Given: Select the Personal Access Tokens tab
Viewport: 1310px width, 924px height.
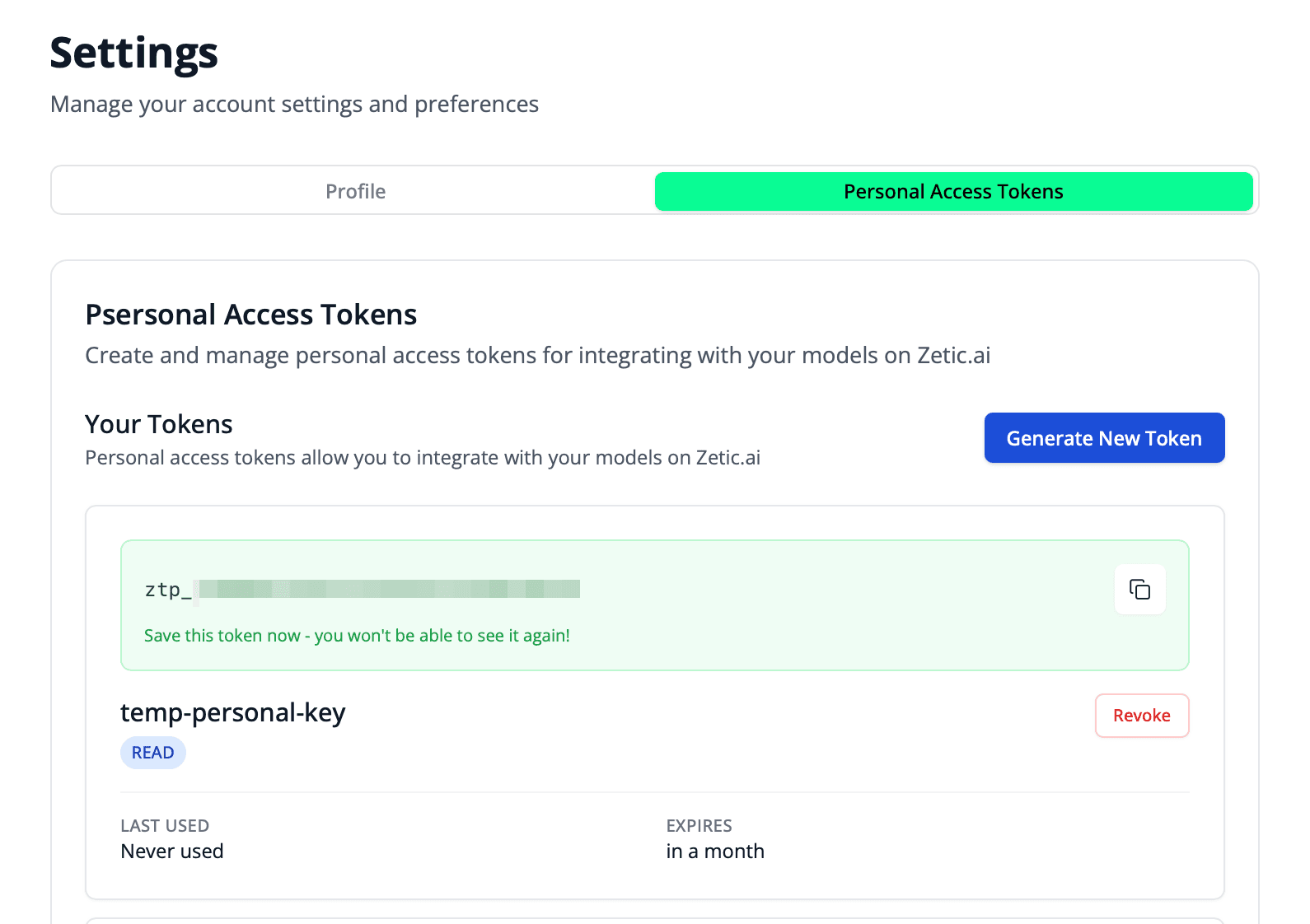Looking at the screenshot, I should pyautogui.click(x=953, y=191).
